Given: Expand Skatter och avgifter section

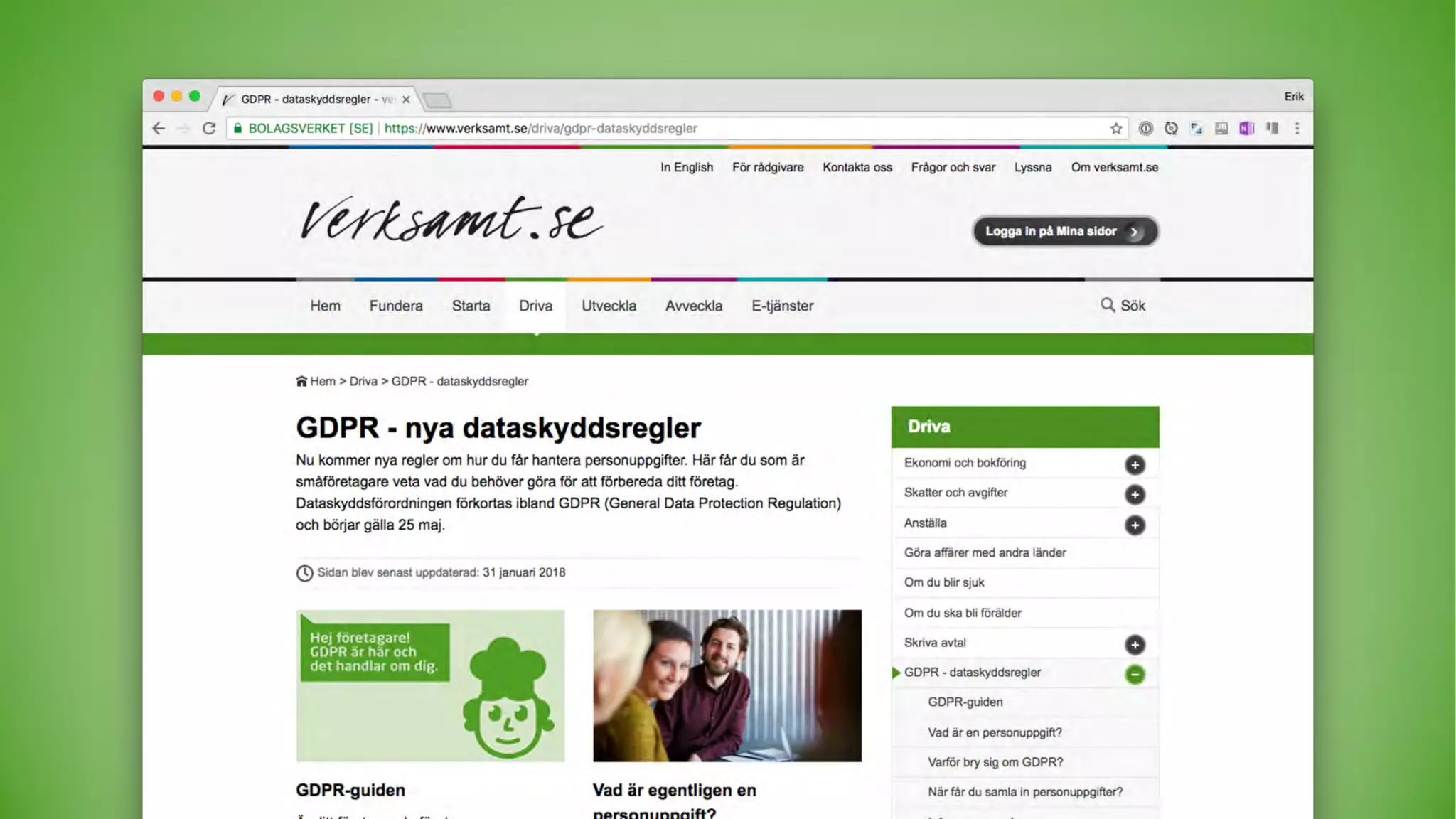Looking at the screenshot, I should [x=1135, y=494].
